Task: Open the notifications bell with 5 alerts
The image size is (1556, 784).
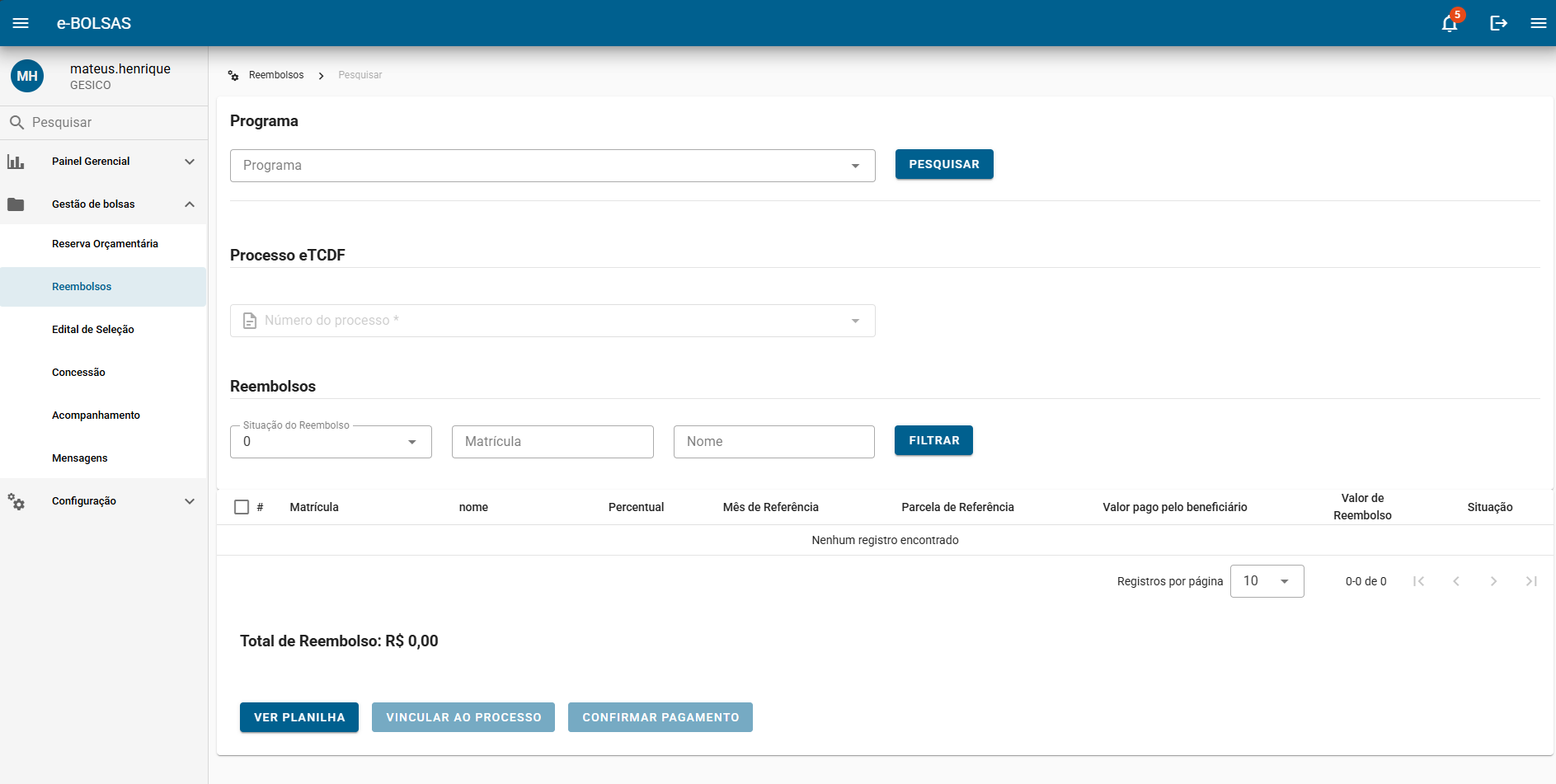Action: click(1450, 23)
